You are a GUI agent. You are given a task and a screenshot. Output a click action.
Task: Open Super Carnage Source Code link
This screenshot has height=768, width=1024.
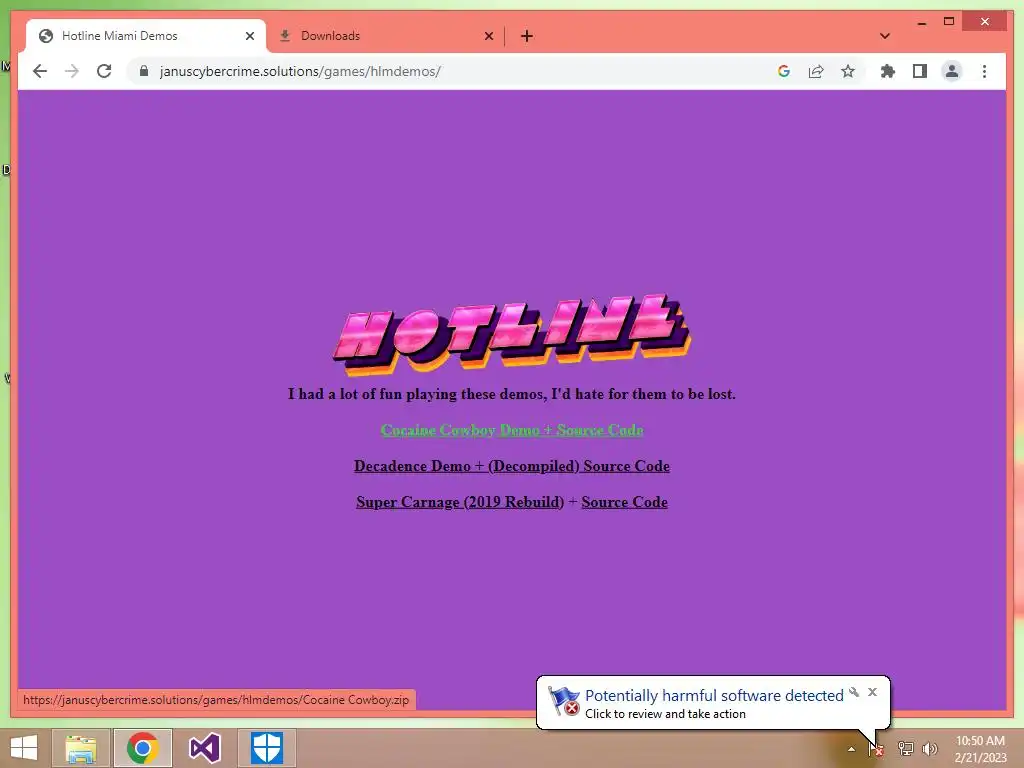(624, 502)
